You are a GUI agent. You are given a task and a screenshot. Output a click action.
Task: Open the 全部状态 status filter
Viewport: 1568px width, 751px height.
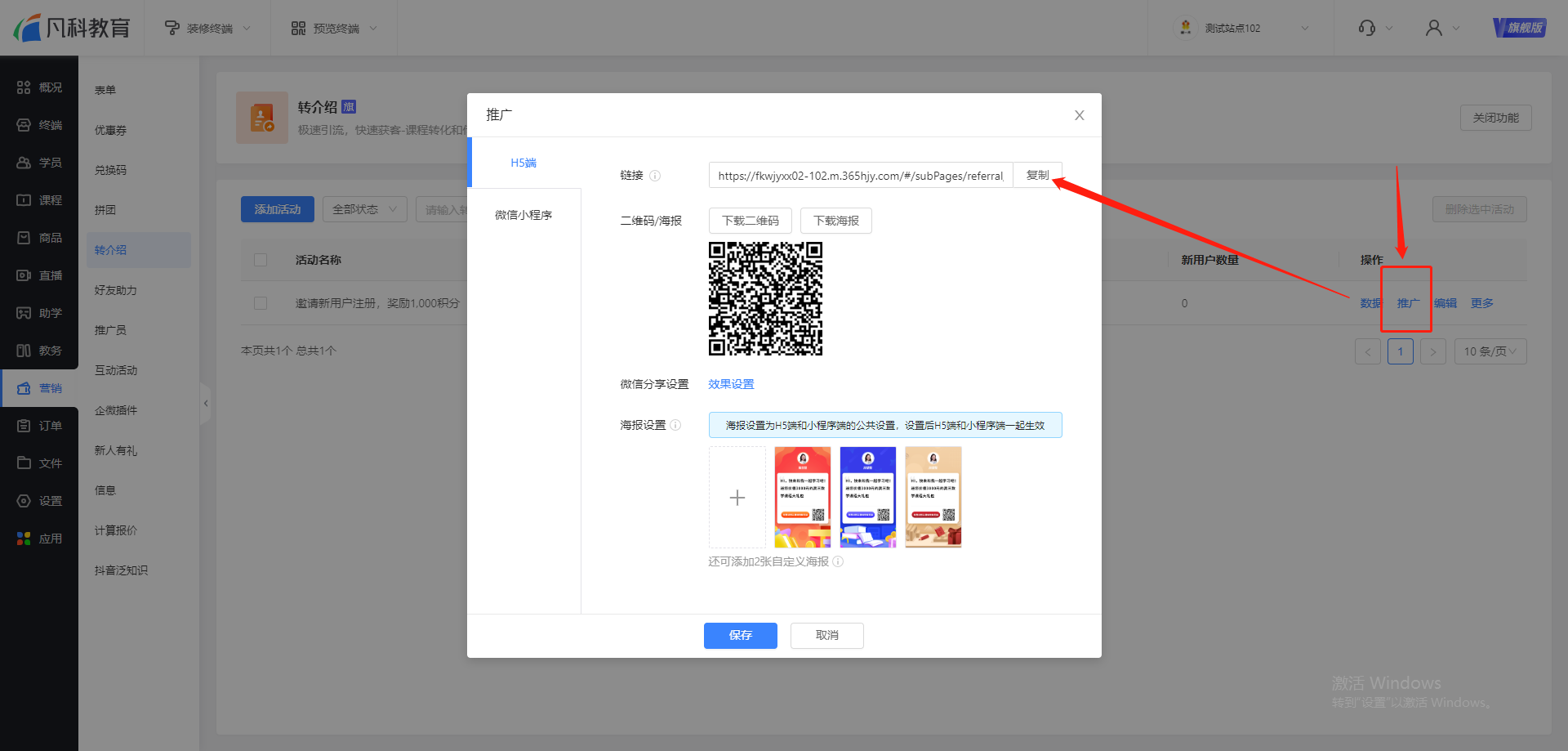[x=365, y=209]
